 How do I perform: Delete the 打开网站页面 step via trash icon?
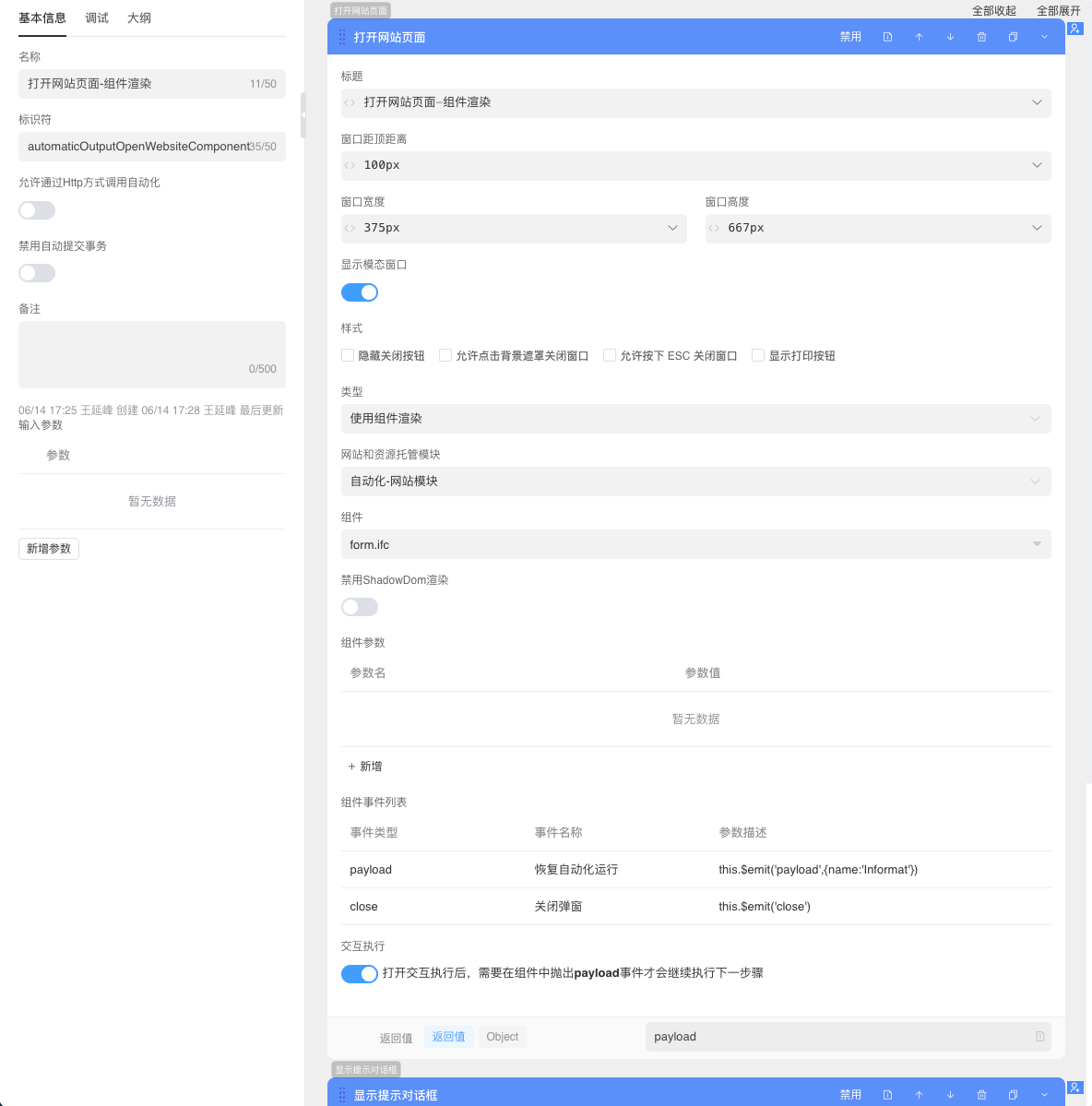981,37
